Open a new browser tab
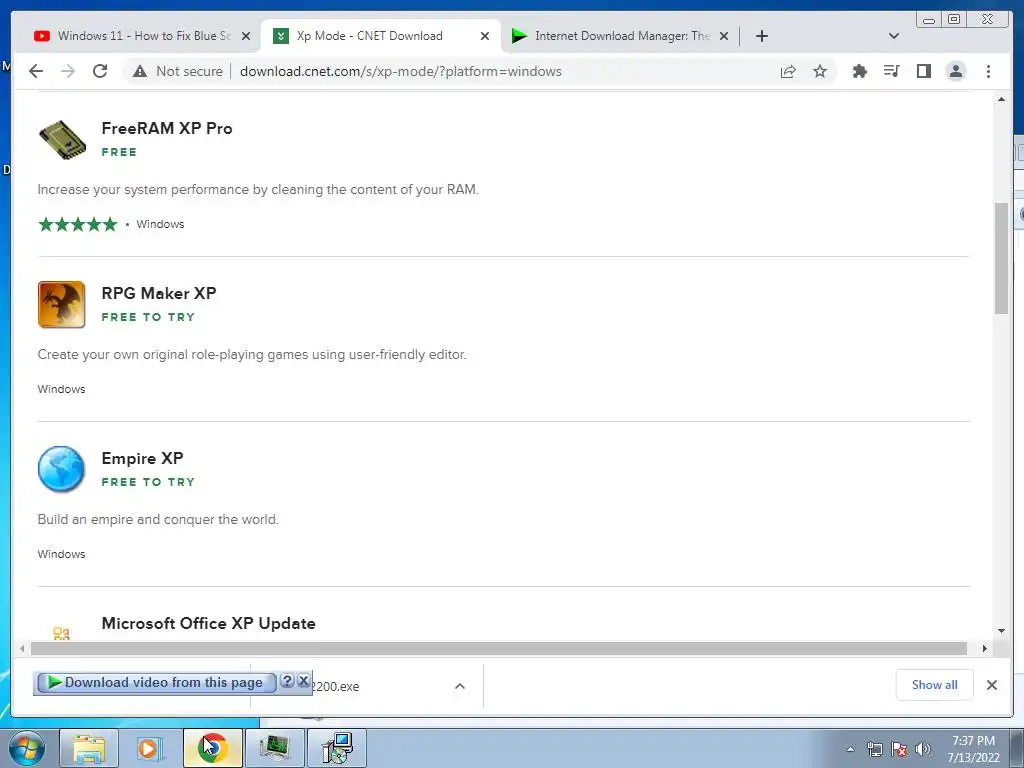 pyautogui.click(x=761, y=36)
